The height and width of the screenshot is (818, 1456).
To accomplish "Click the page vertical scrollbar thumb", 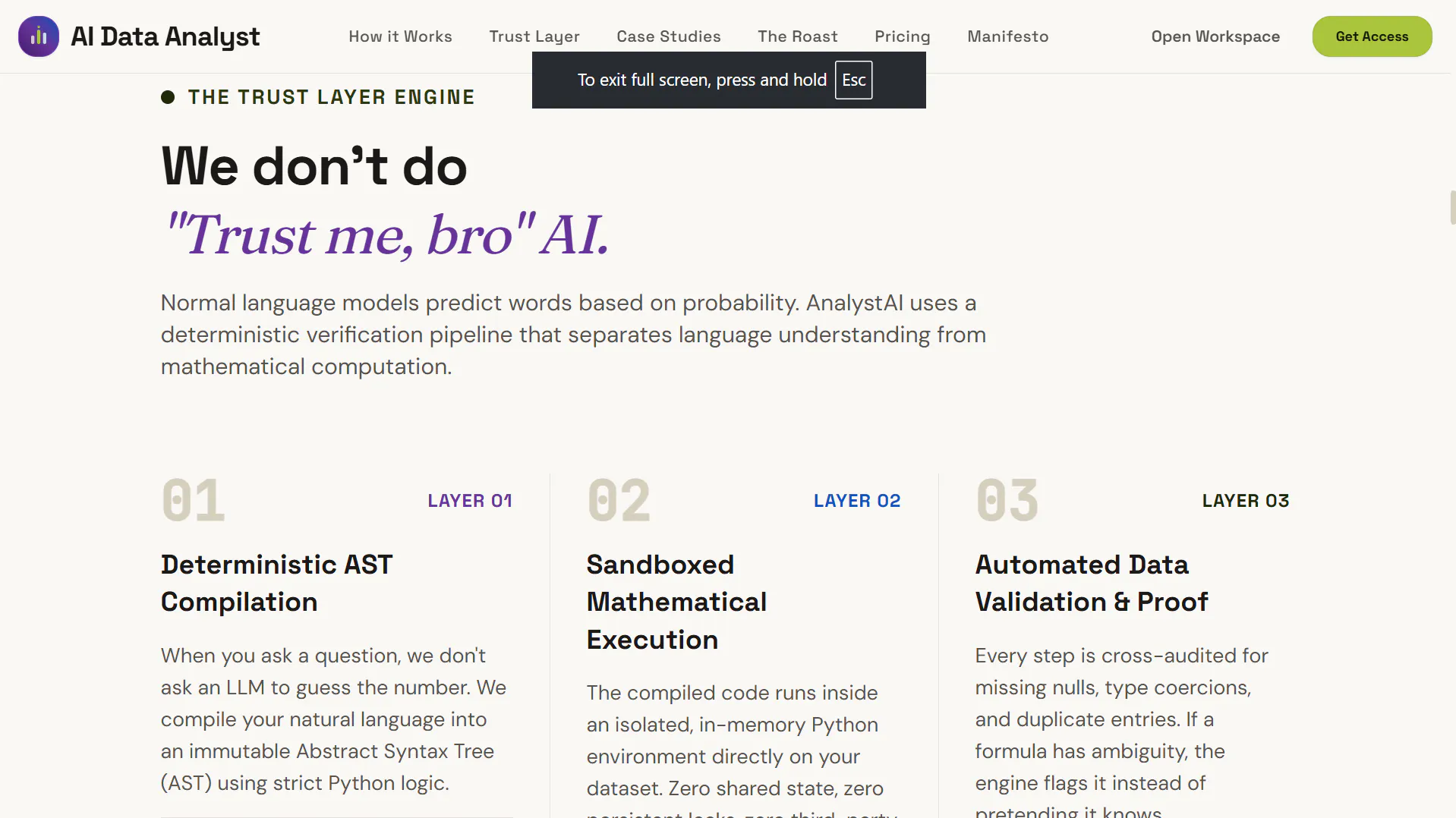I will (x=1452, y=207).
